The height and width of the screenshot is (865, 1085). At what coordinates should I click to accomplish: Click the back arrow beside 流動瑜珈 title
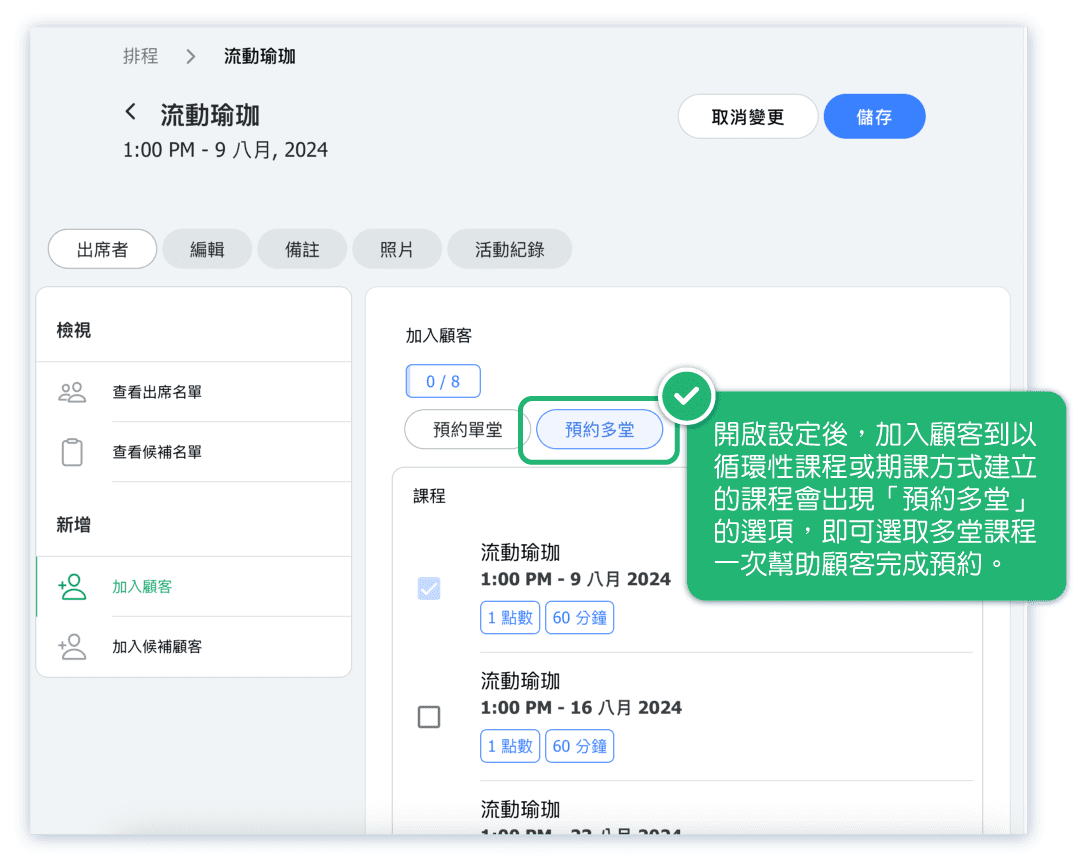(x=131, y=112)
